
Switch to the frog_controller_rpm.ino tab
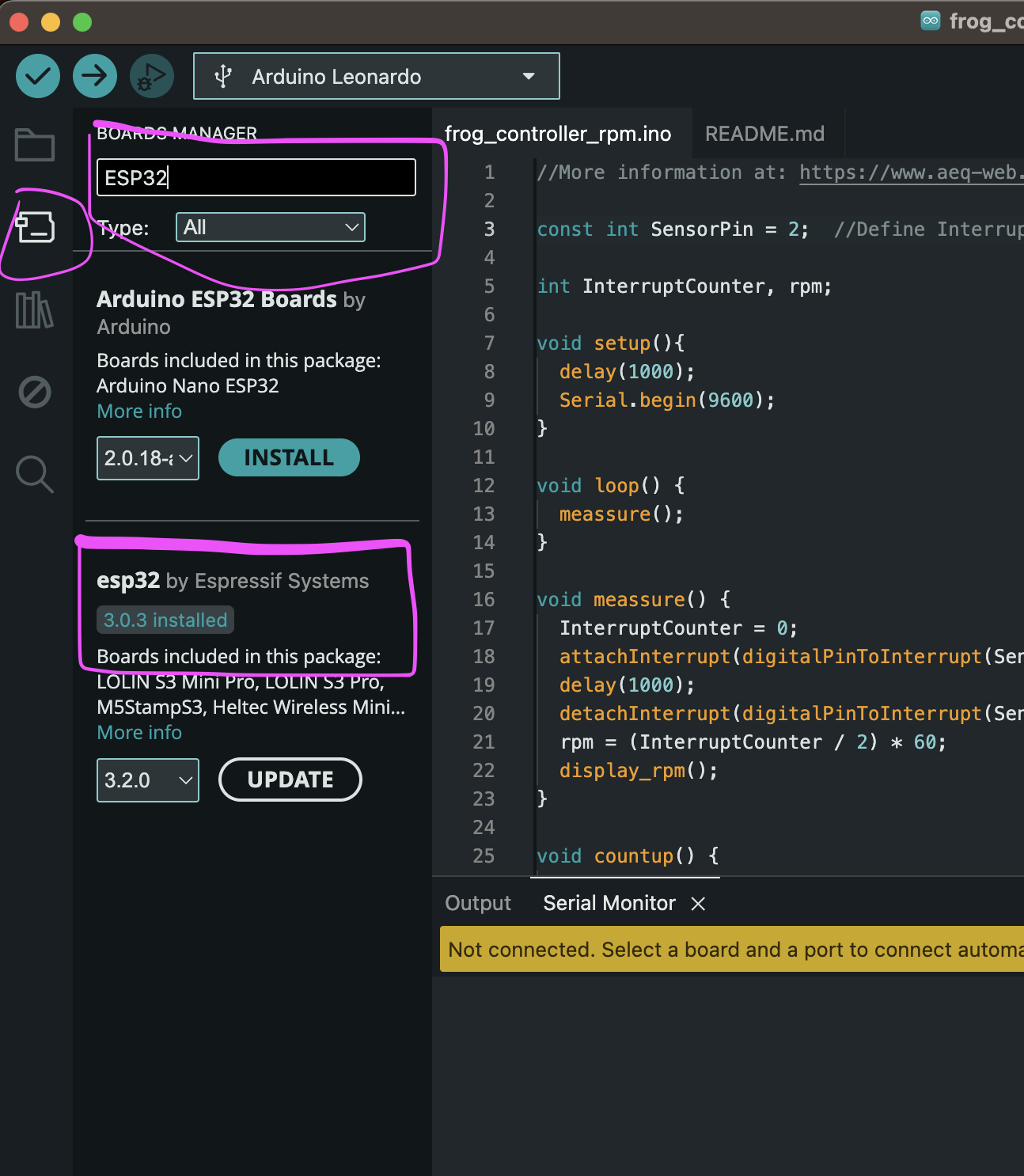pyautogui.click(x=558, y=134)
